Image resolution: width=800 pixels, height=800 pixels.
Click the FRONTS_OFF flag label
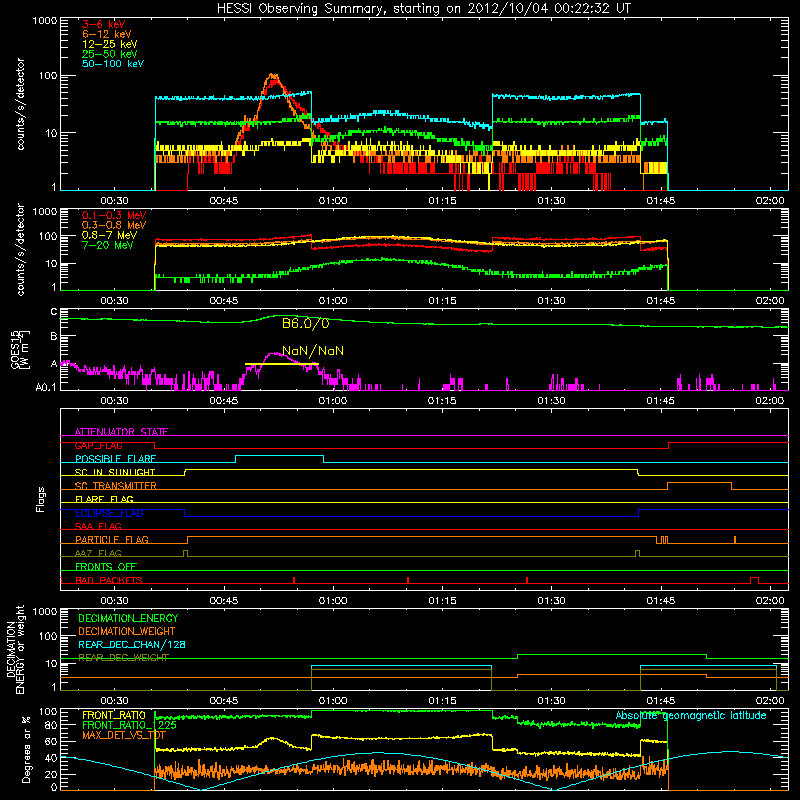click(x=106, y=567)
